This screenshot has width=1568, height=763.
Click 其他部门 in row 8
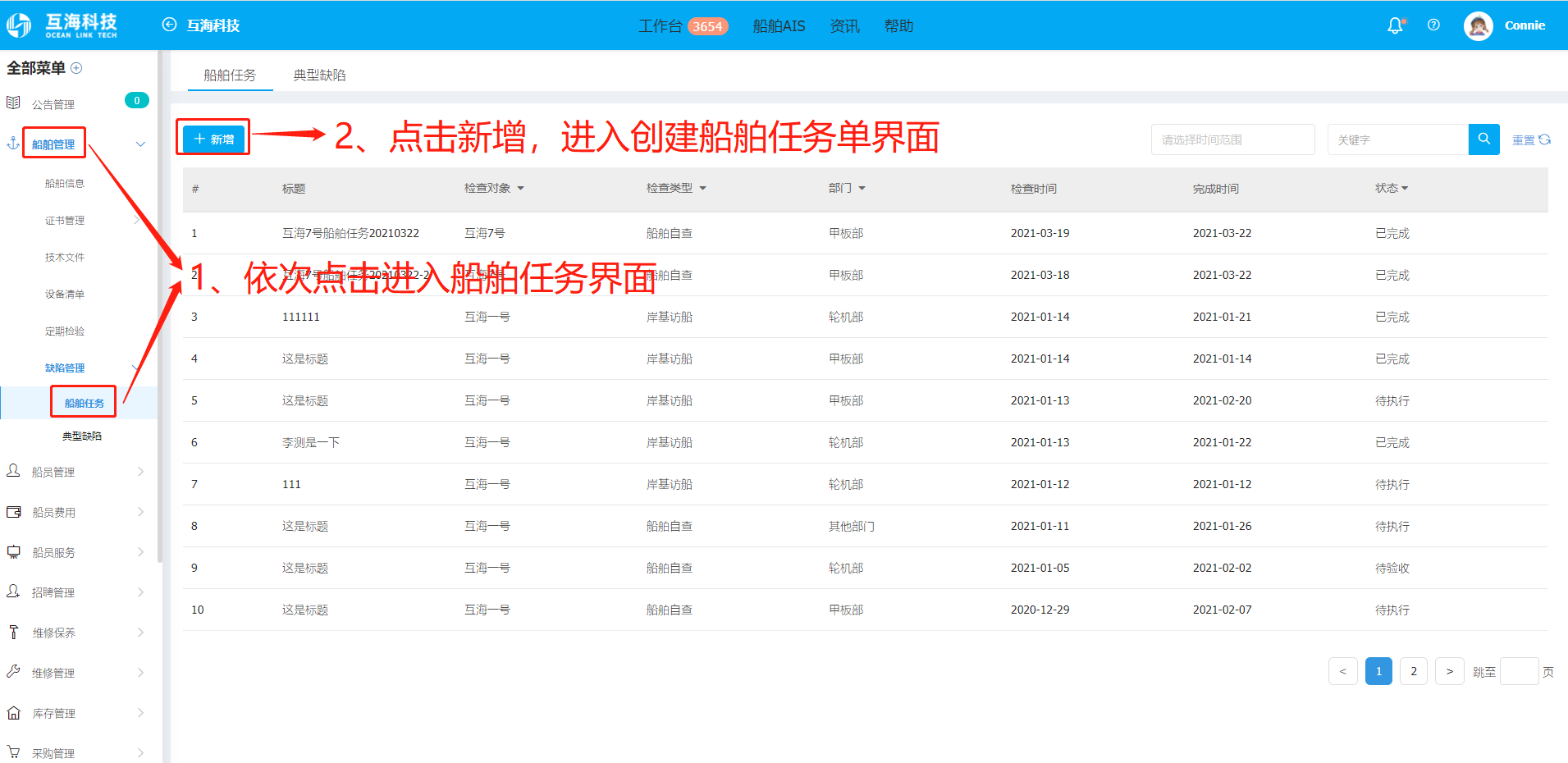tap(852, 526)
